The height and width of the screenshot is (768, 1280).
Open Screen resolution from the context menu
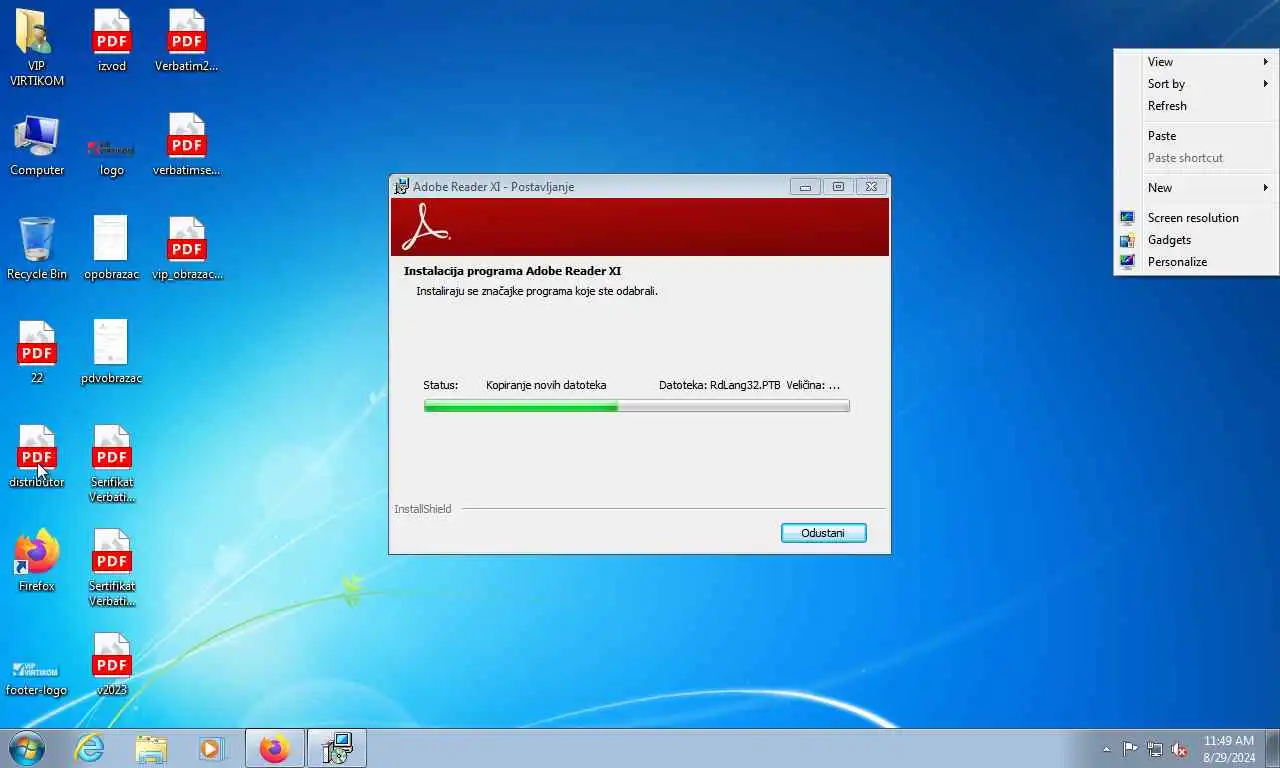[1197, 218]
